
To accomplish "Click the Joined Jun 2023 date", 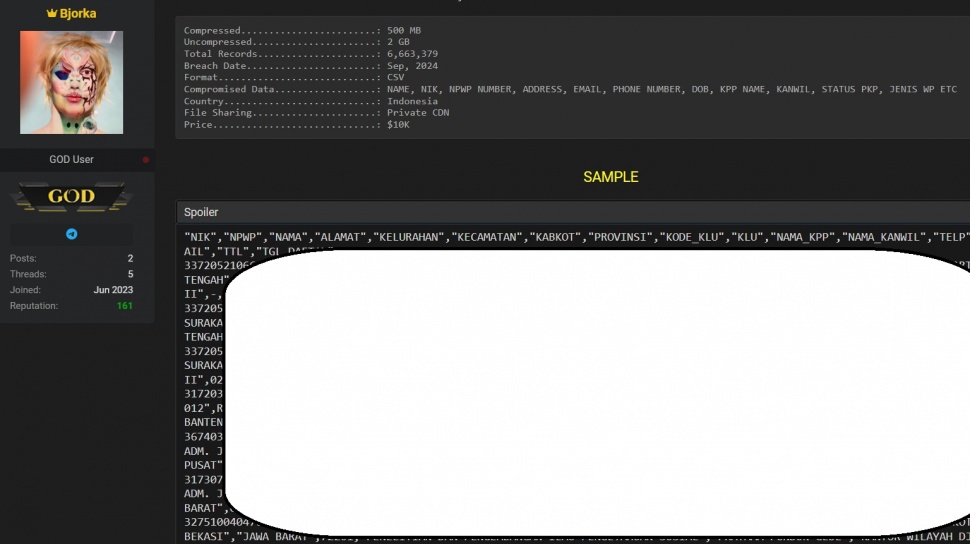I will click(x=115, y=290).
